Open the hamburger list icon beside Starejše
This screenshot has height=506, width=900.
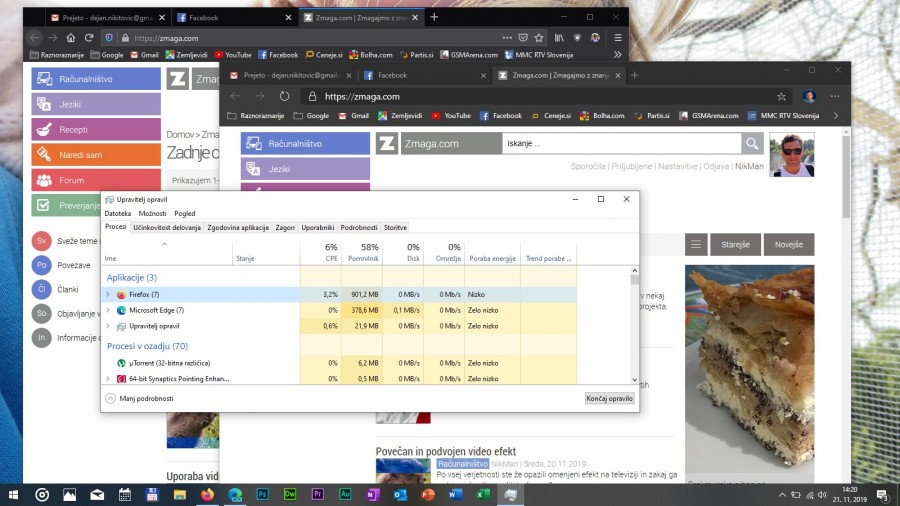pyautogui.click(x=697, y=245)
